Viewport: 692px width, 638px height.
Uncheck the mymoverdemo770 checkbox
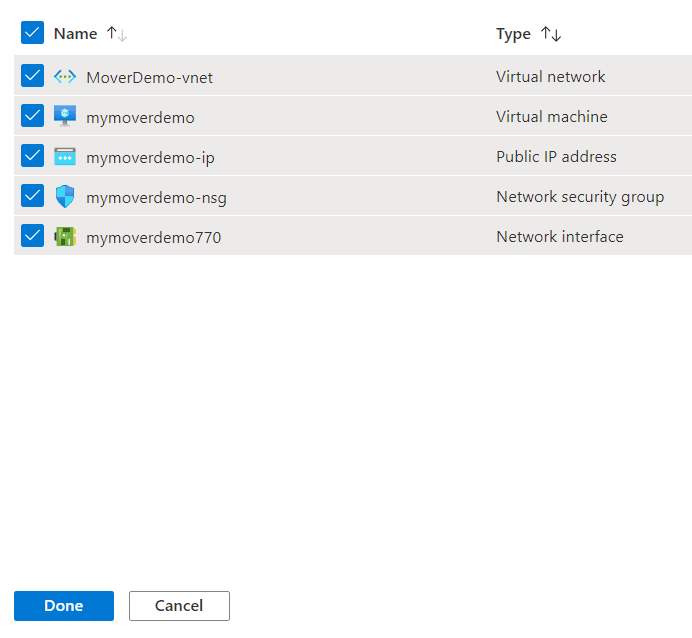32,235
